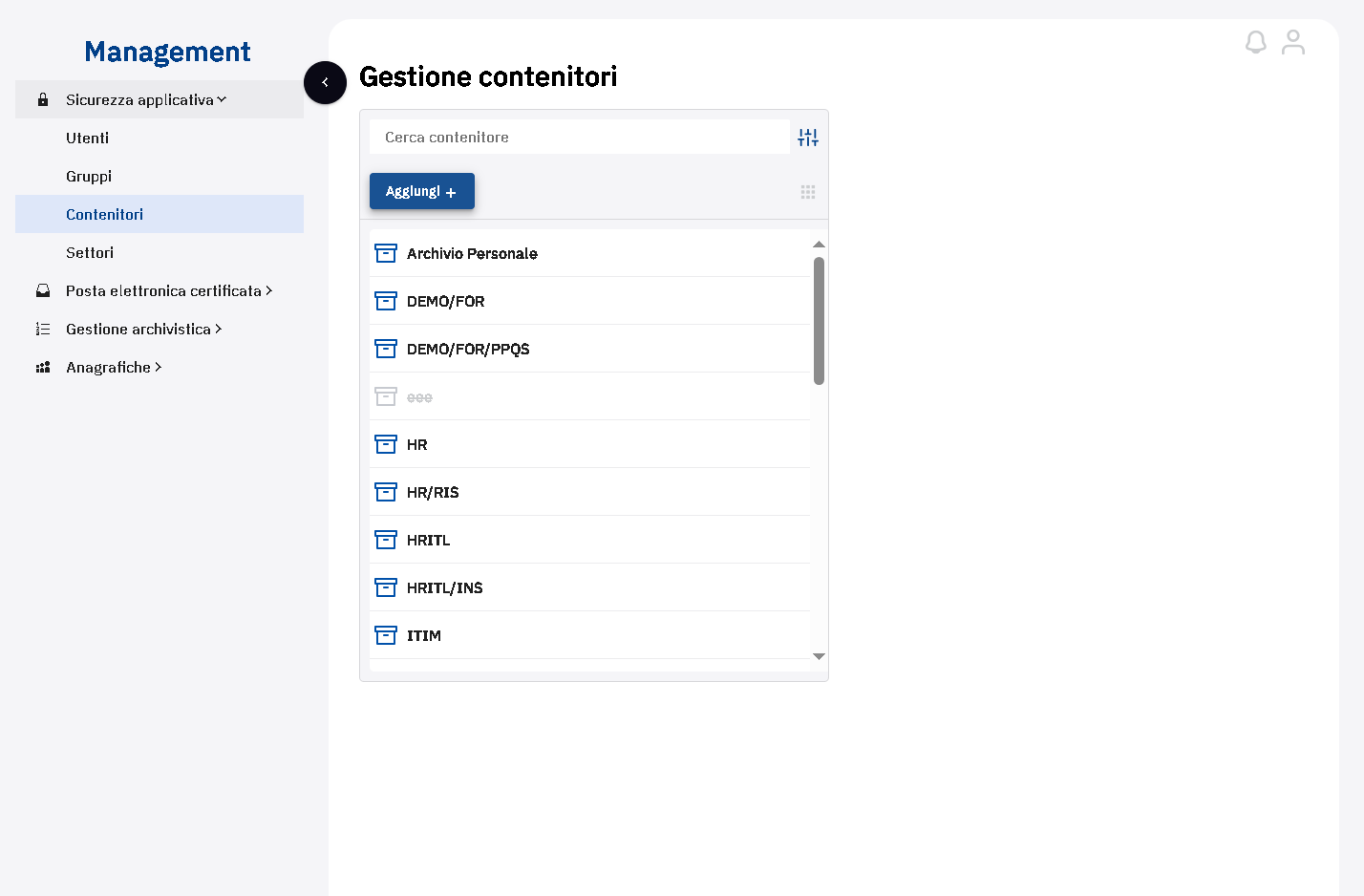The width and height of the screenshot is (1364, 896).
Task: Click the list scrollbar down arrow
Action: pos(819,656)
